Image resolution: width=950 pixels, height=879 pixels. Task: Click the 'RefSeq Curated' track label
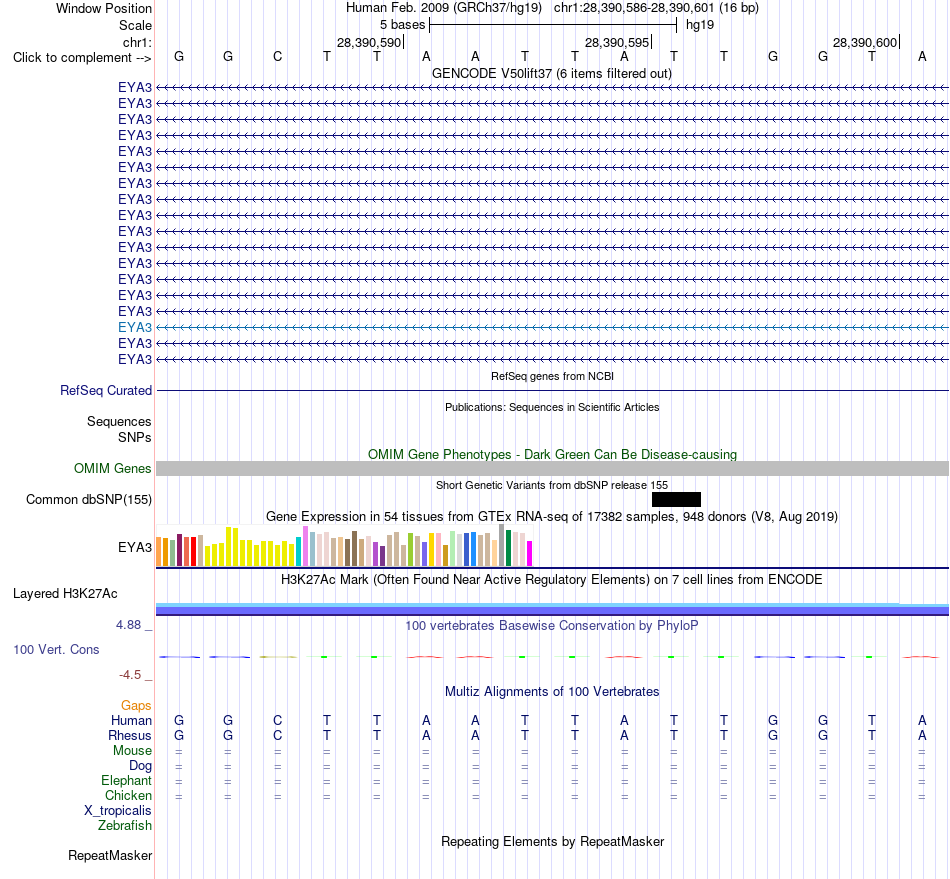click(x=106, y=390)
